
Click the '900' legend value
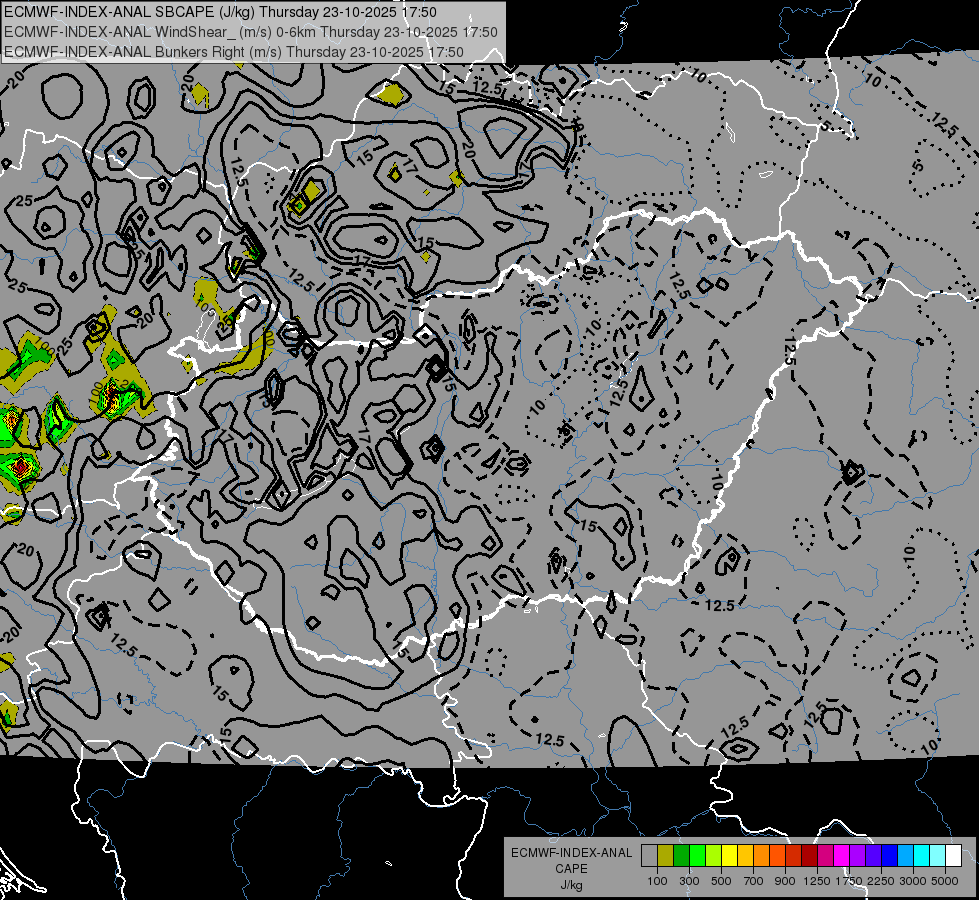pos(785,881)
